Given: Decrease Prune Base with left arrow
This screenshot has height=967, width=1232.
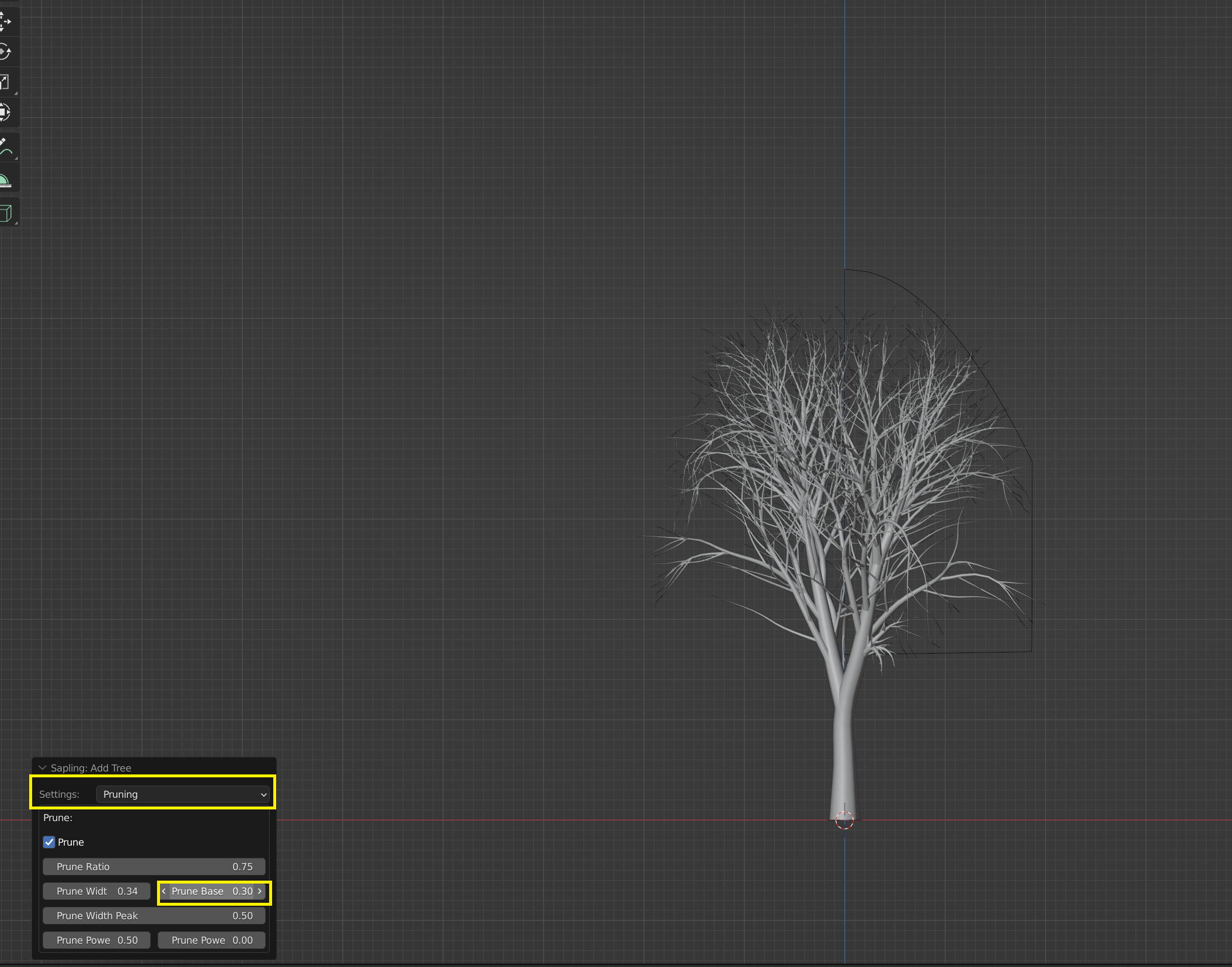Looking at the screenshot, I should click(x=164, y=891).
